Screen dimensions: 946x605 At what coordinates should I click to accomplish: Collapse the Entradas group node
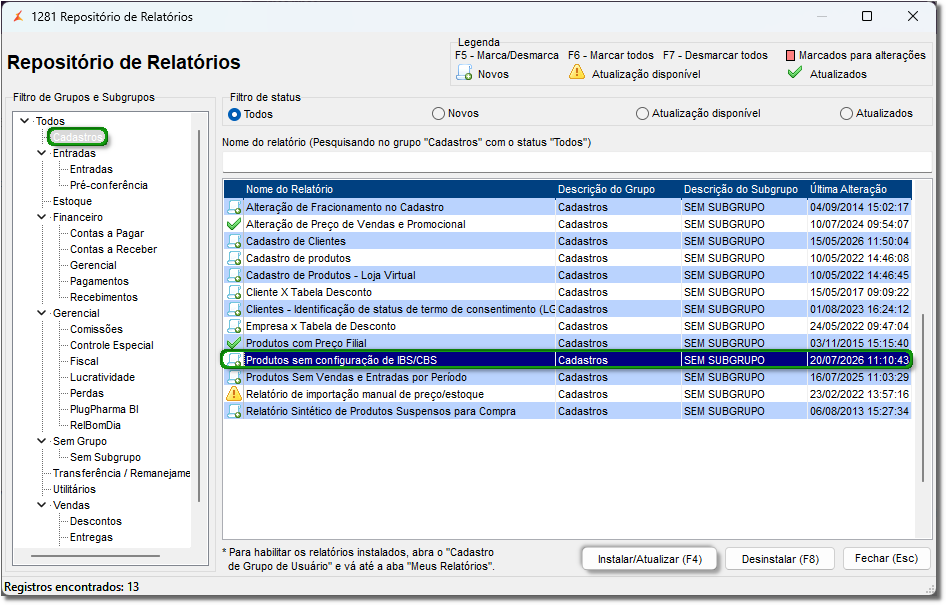(42, 153)
